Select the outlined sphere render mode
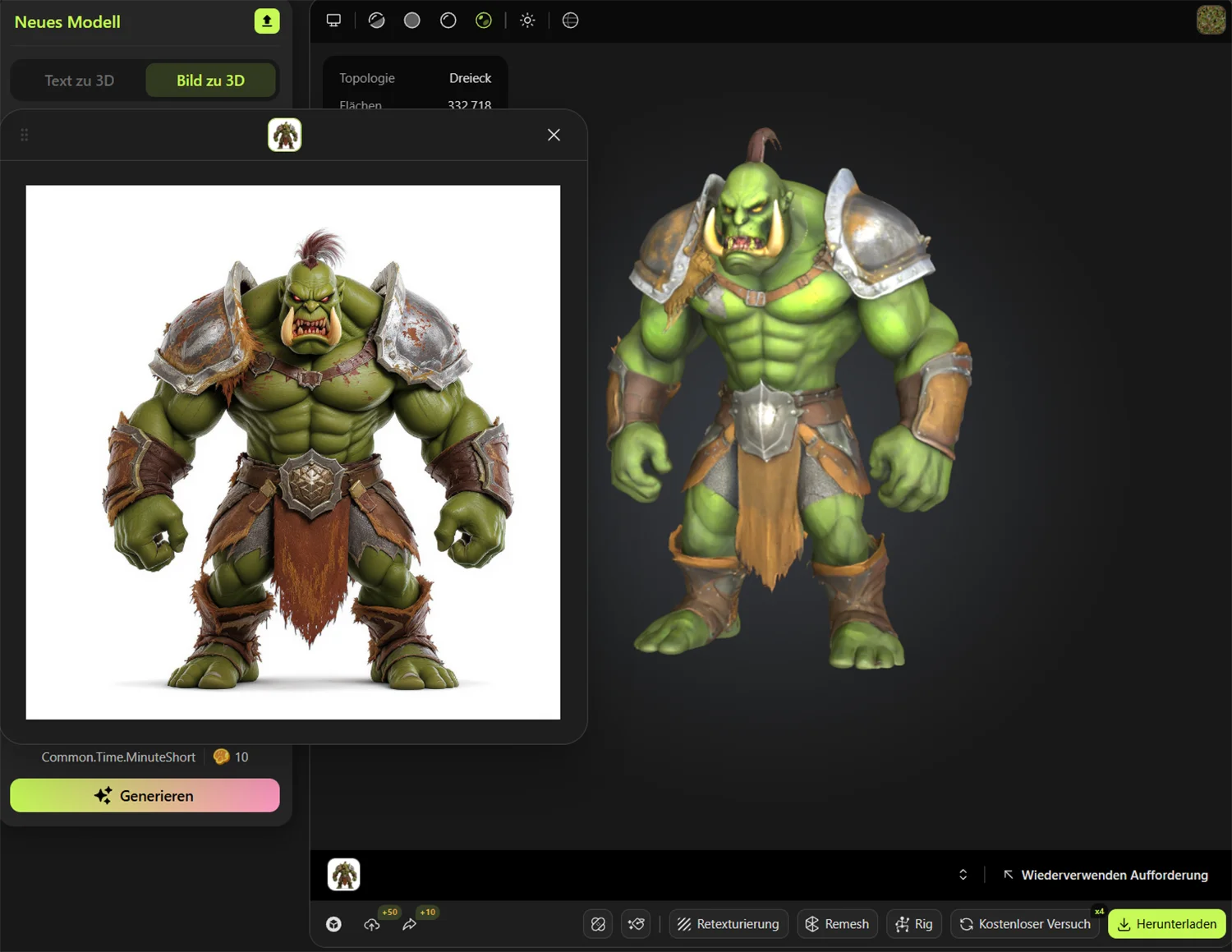 tap(448, 21)
